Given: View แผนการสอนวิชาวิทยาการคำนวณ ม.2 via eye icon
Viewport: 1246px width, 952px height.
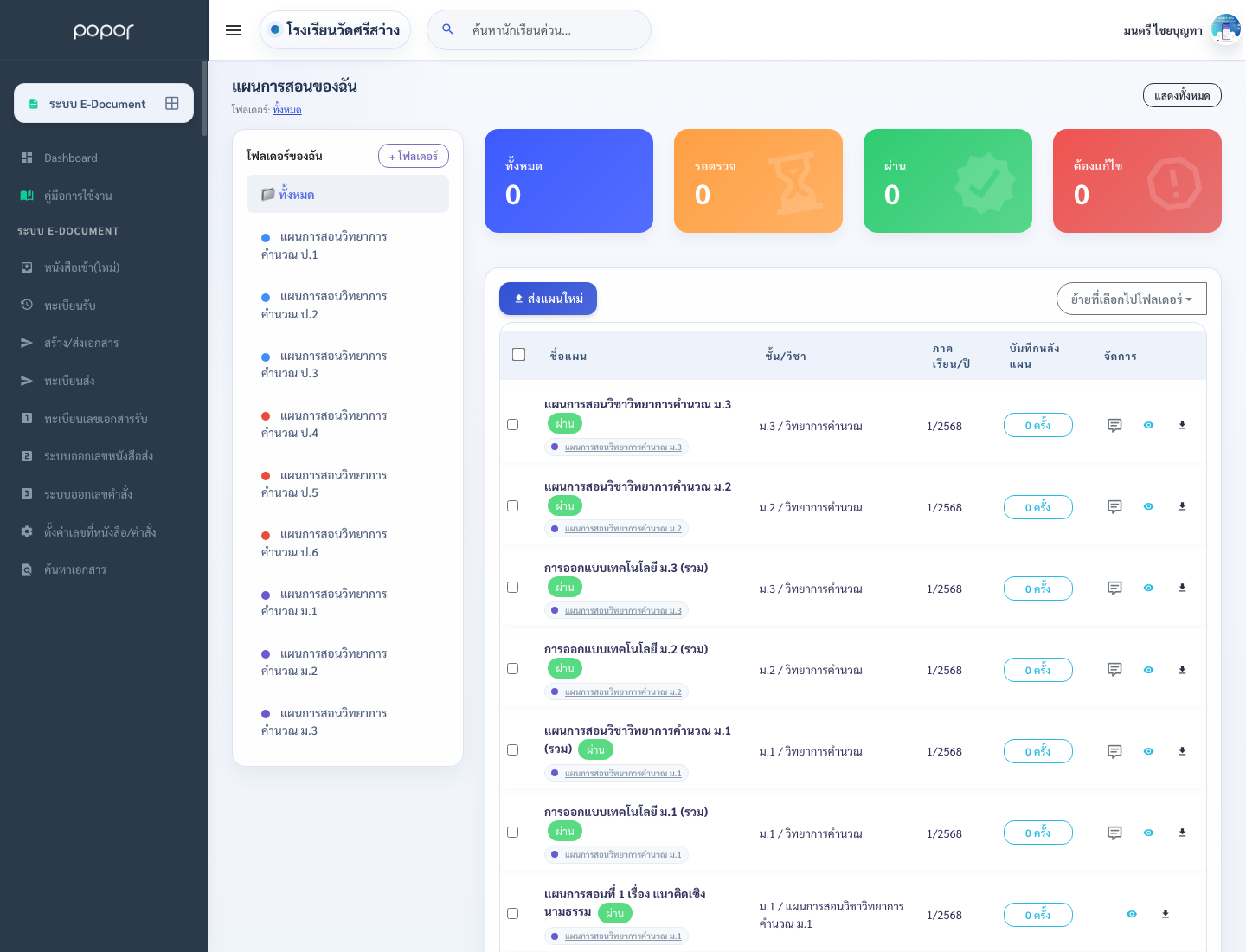Looking at the screenshot, I should [1148, 506].
